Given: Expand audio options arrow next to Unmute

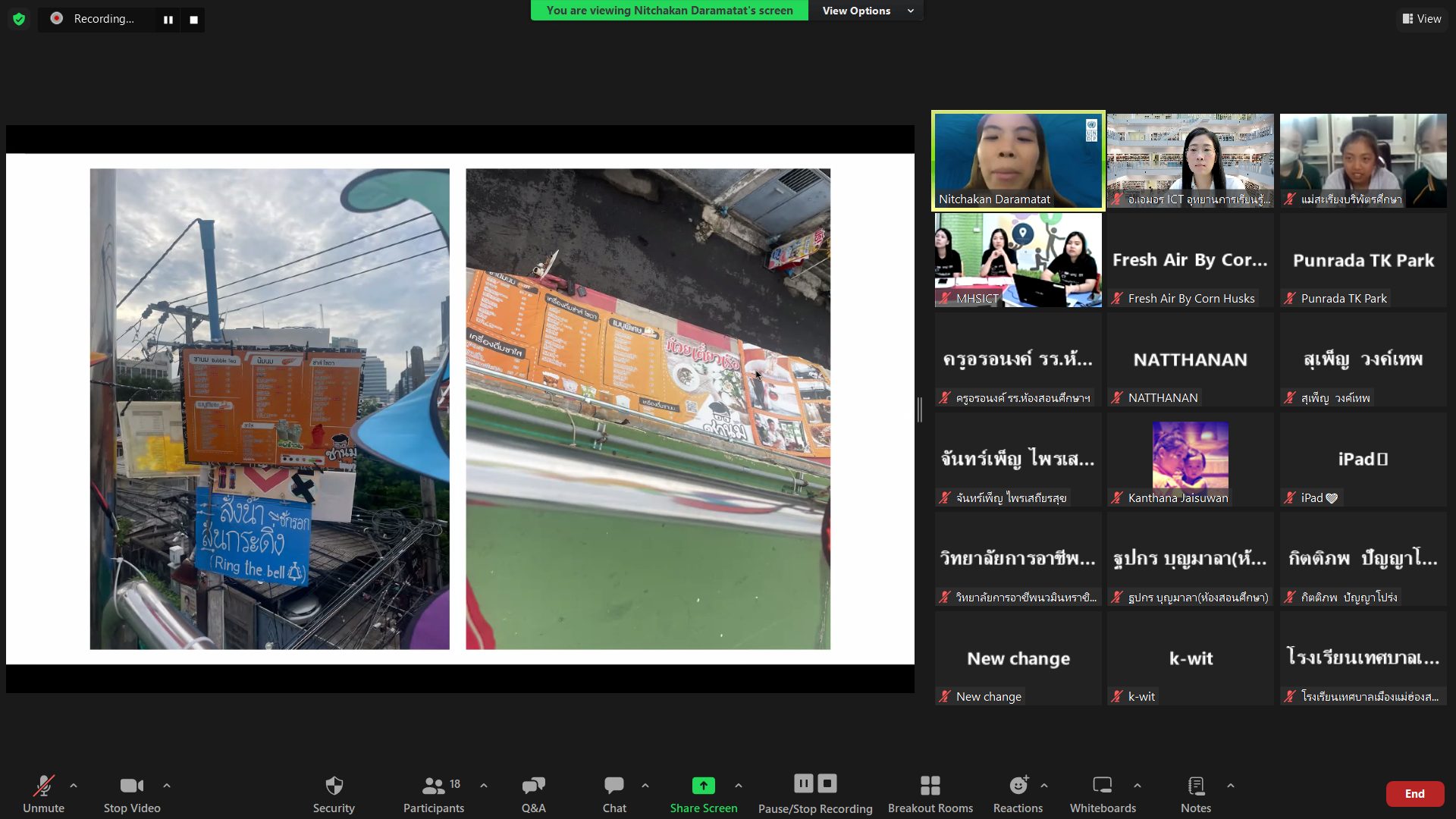Looking at the screenshot, I should point(74,786).
